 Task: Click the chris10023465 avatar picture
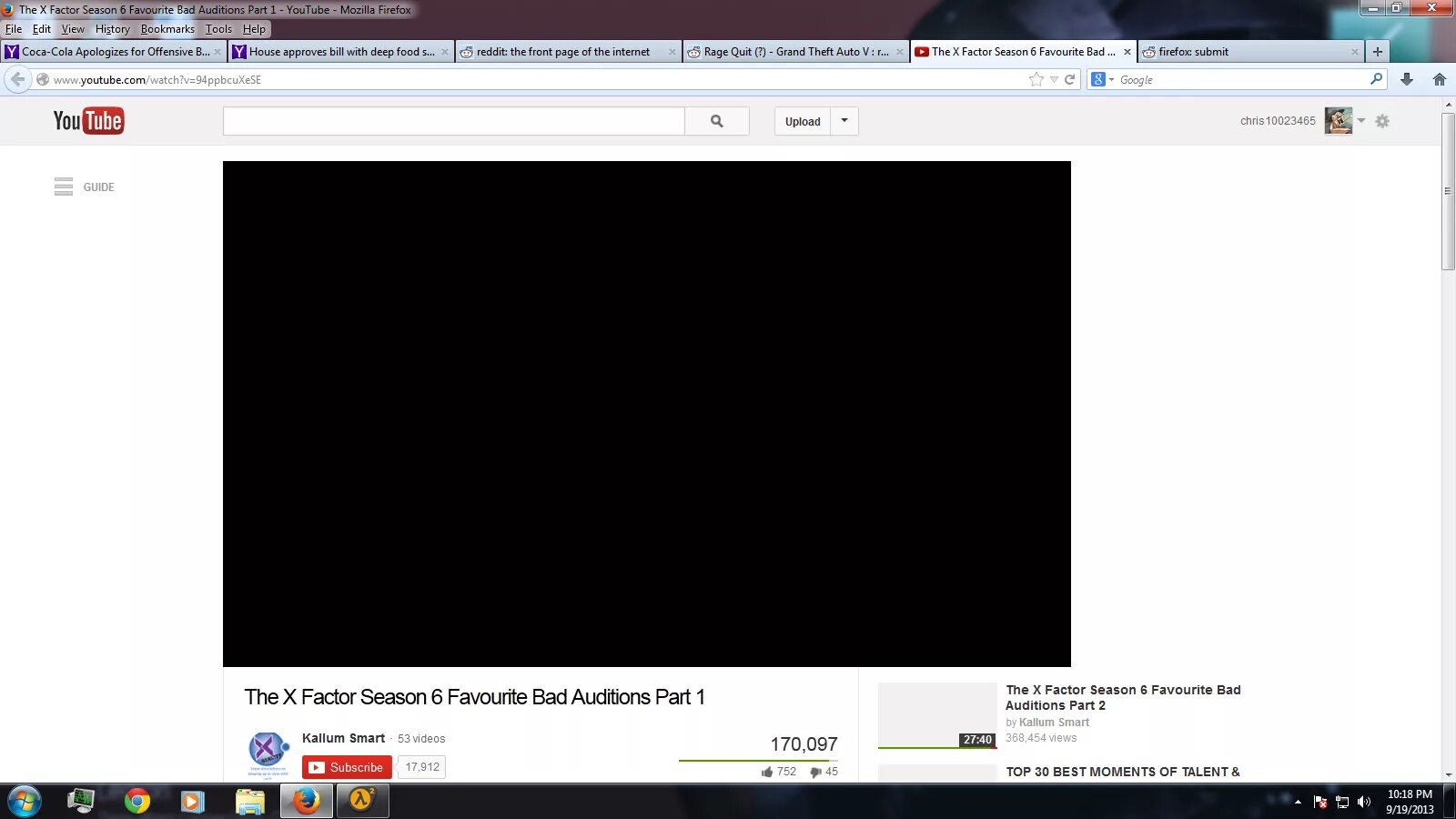[1339, 120]
